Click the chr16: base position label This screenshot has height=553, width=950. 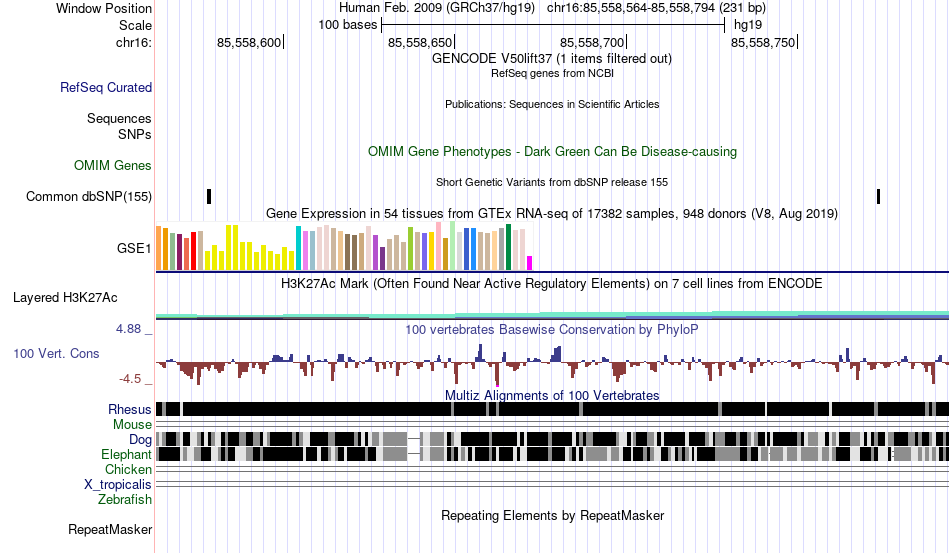(x=134, y=42)
